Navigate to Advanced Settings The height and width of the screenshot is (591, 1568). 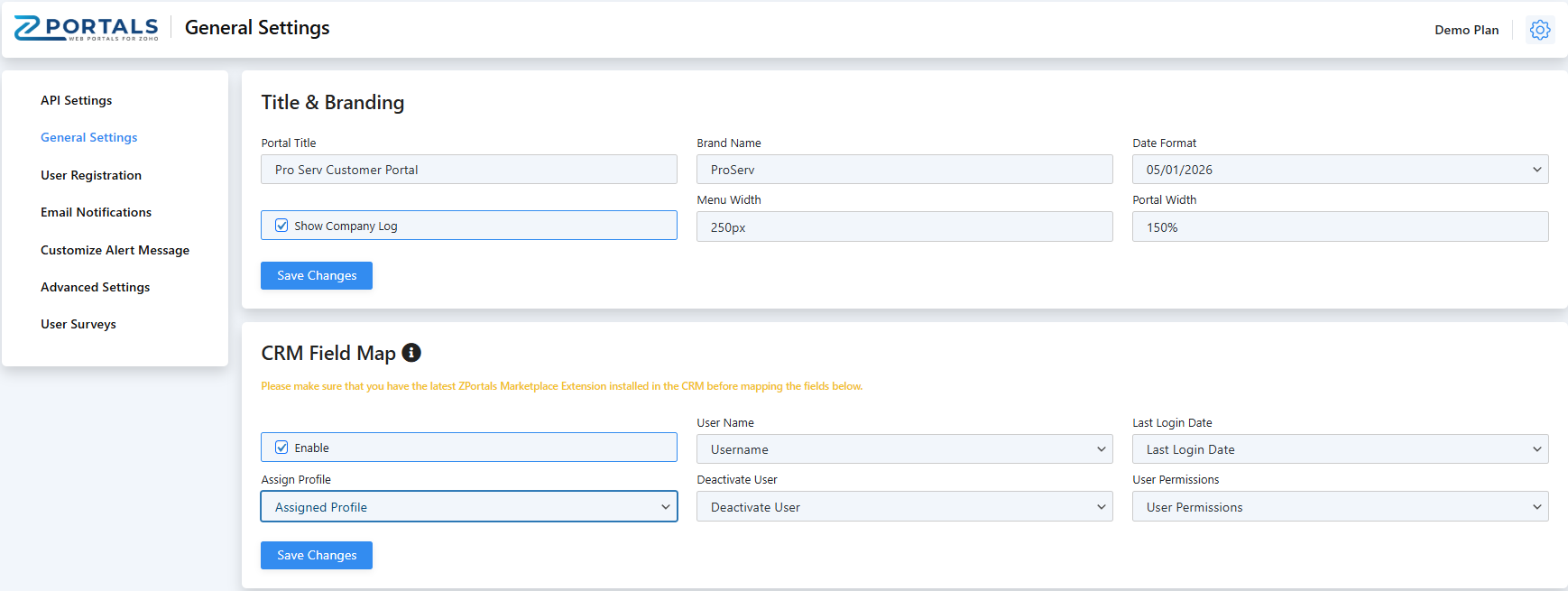(x=95, y=287)
